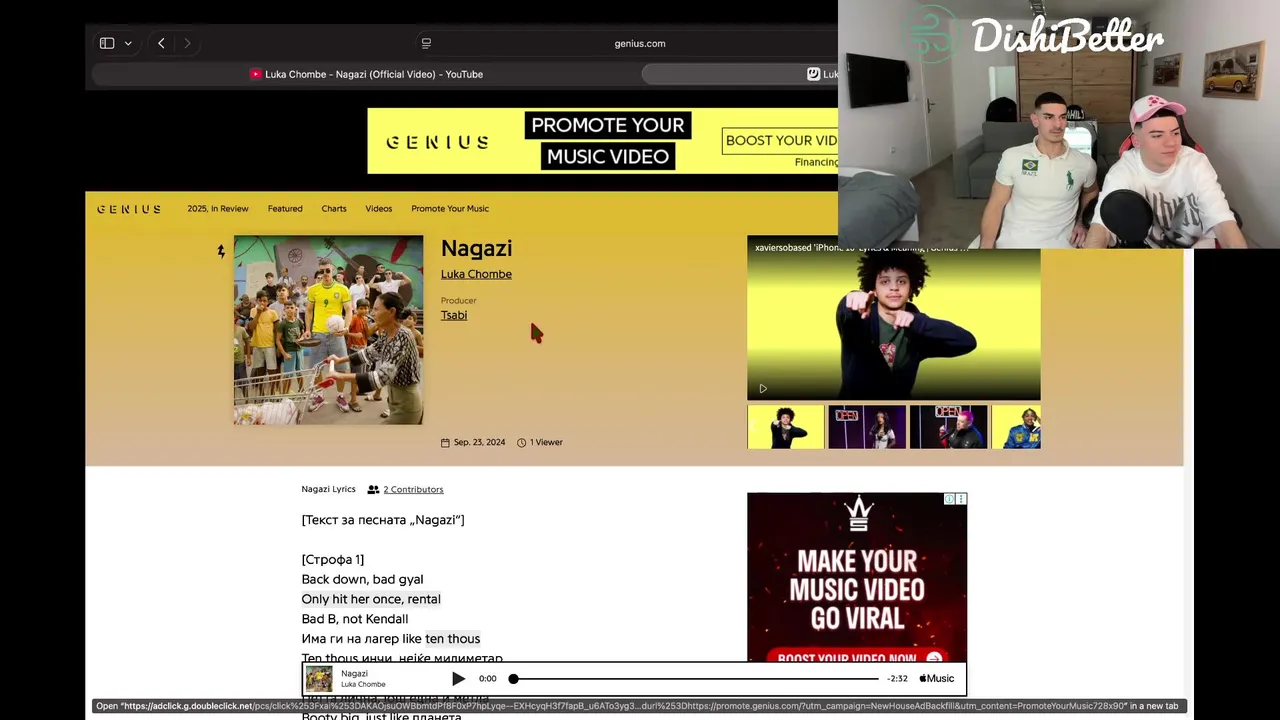Click the Nagazi title in mini player
The image size is (1280, 720).
coord(354,673)
